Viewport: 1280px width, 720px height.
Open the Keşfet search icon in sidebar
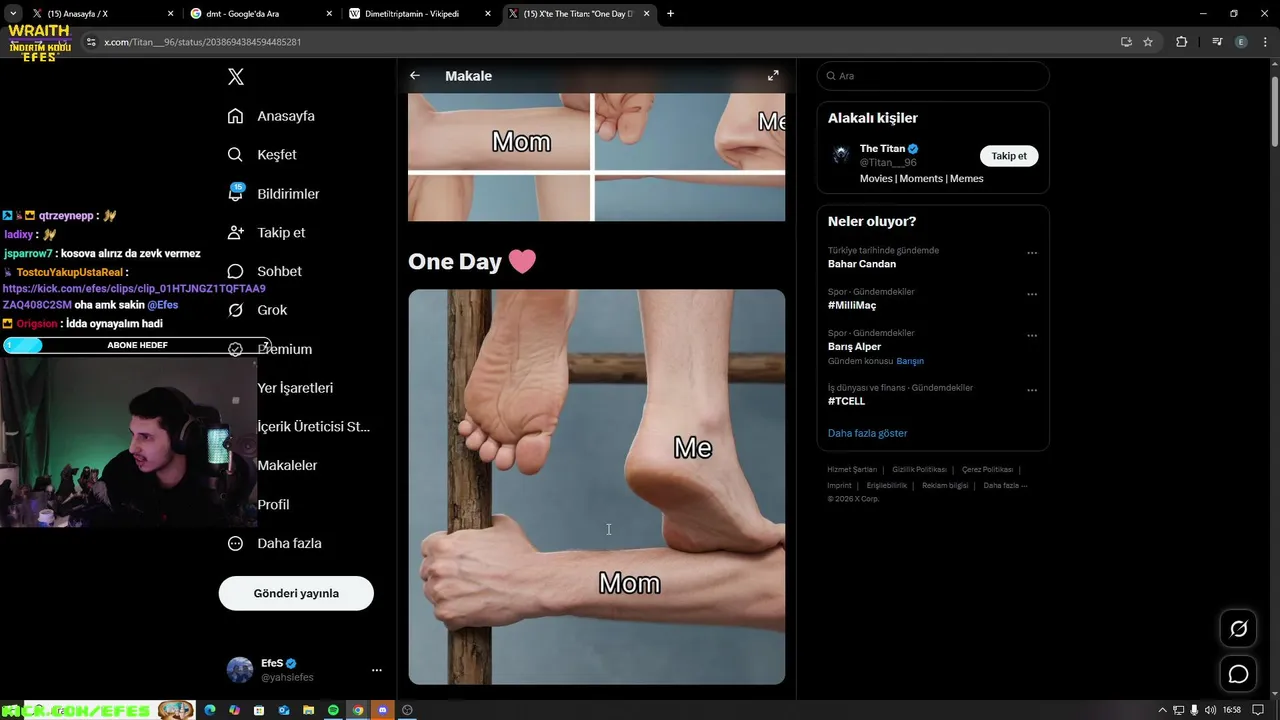236,155
